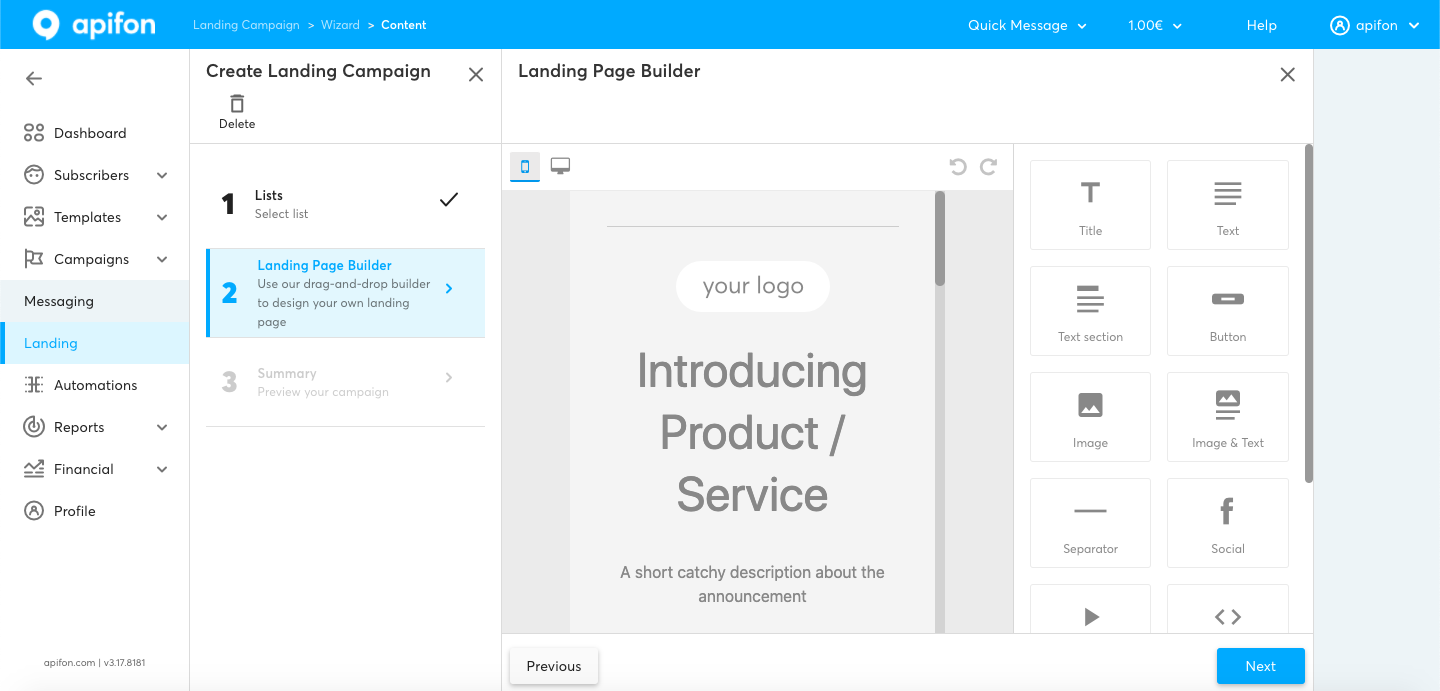Go to the Dashboard menu item

(x=90, y=133)
